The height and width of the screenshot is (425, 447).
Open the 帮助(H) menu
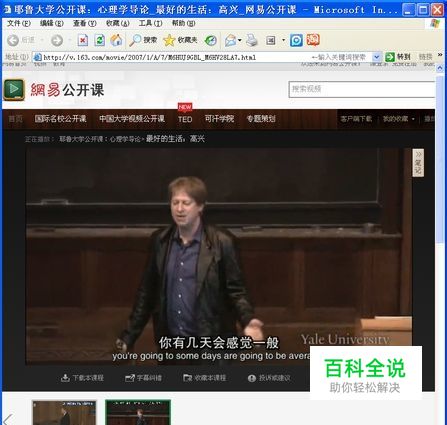183,23
